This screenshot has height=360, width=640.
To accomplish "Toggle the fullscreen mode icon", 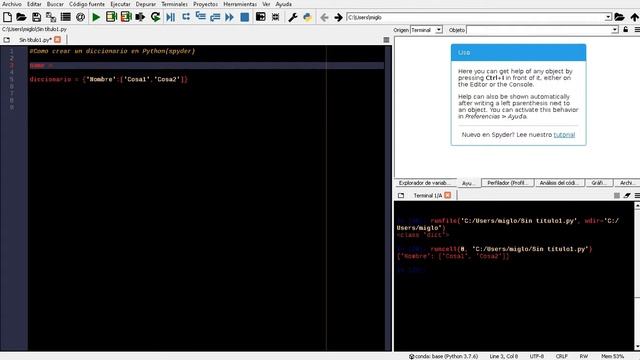I will point(276,17).
